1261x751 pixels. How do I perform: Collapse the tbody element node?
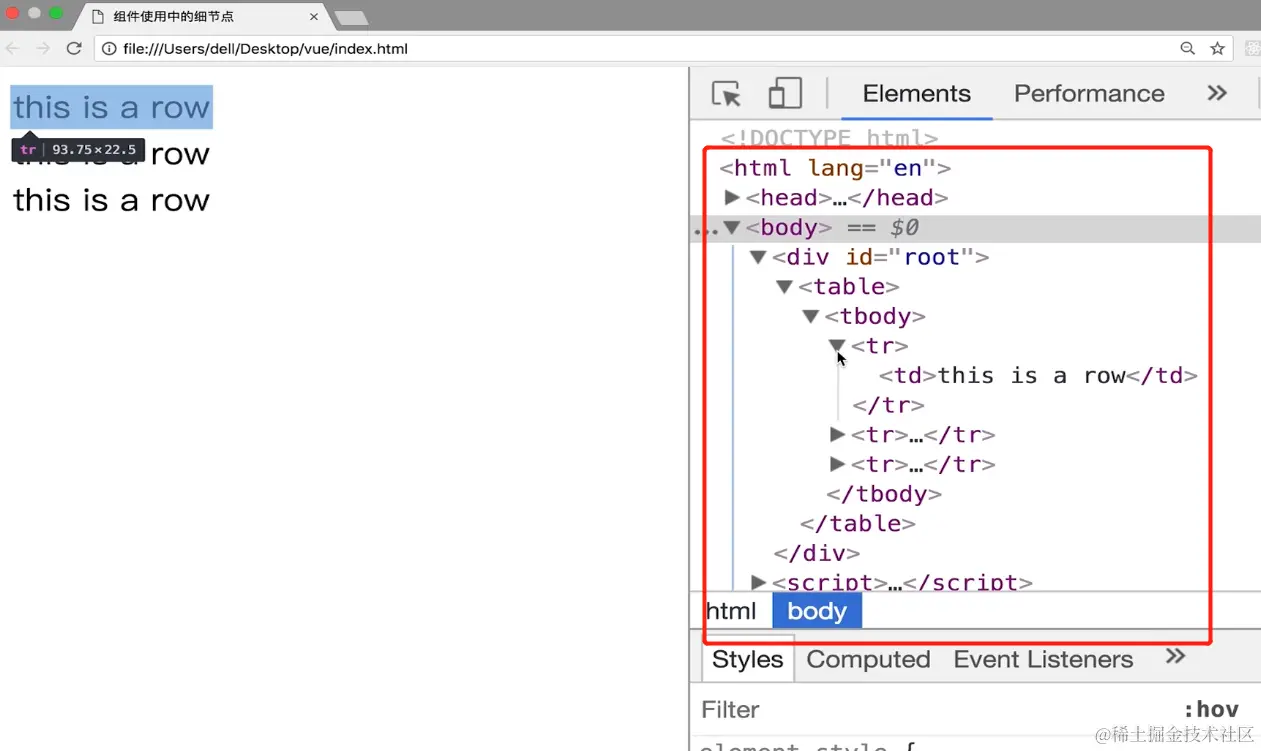811,316
